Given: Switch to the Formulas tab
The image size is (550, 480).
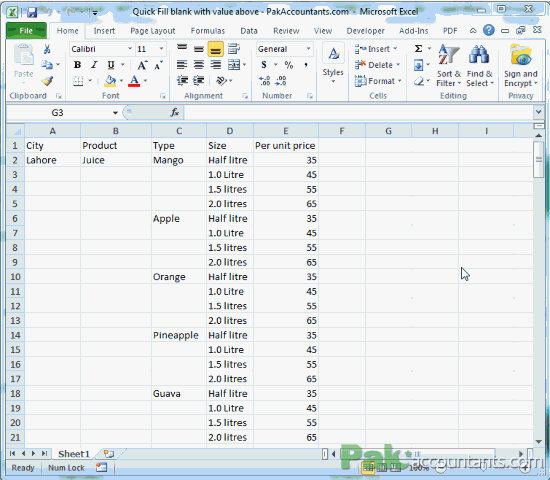Looking at the screenshot, I should click(208, 31).
